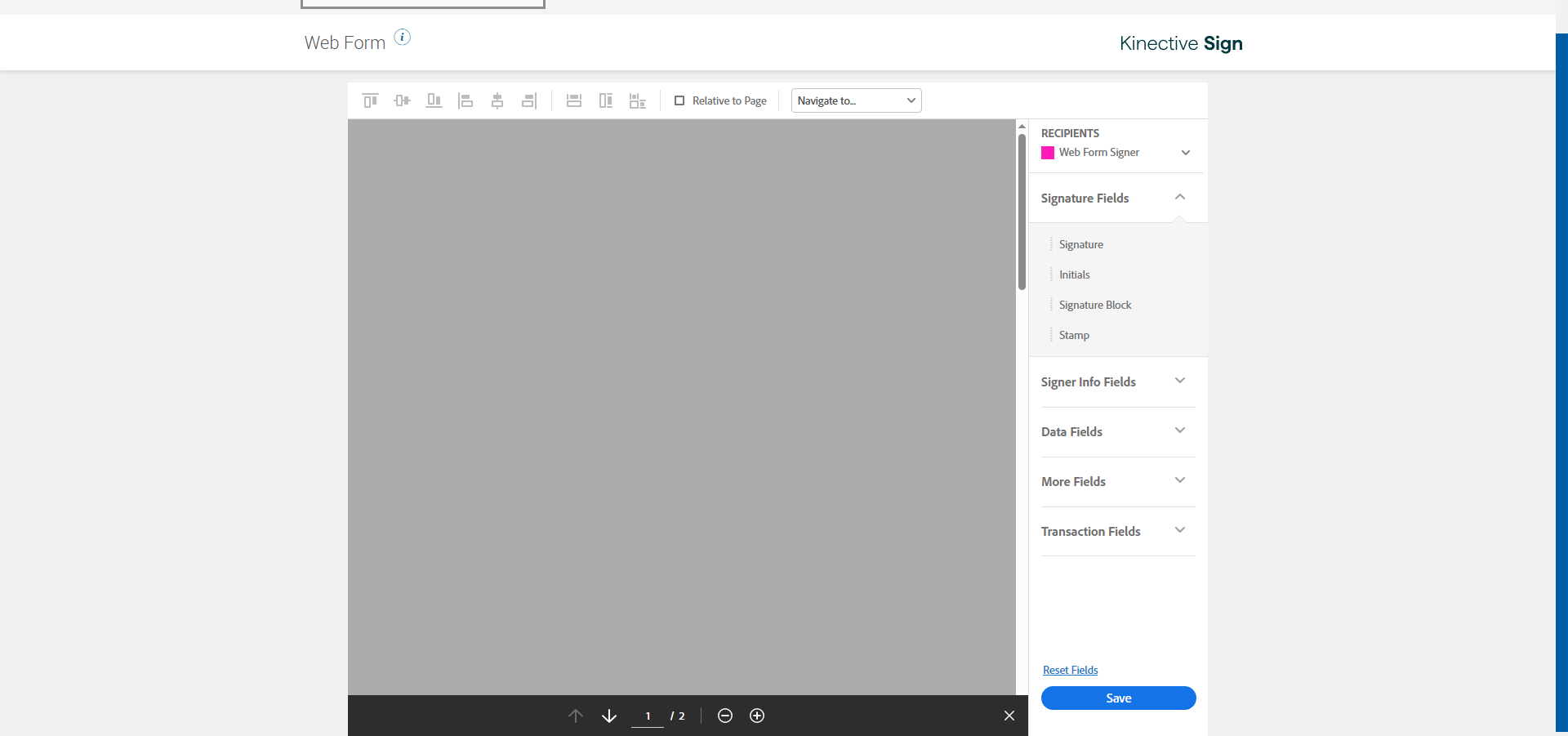The height and width of the screenshot is (736, 1568).
Task: Select the Stamp field
Action: 1074,335
